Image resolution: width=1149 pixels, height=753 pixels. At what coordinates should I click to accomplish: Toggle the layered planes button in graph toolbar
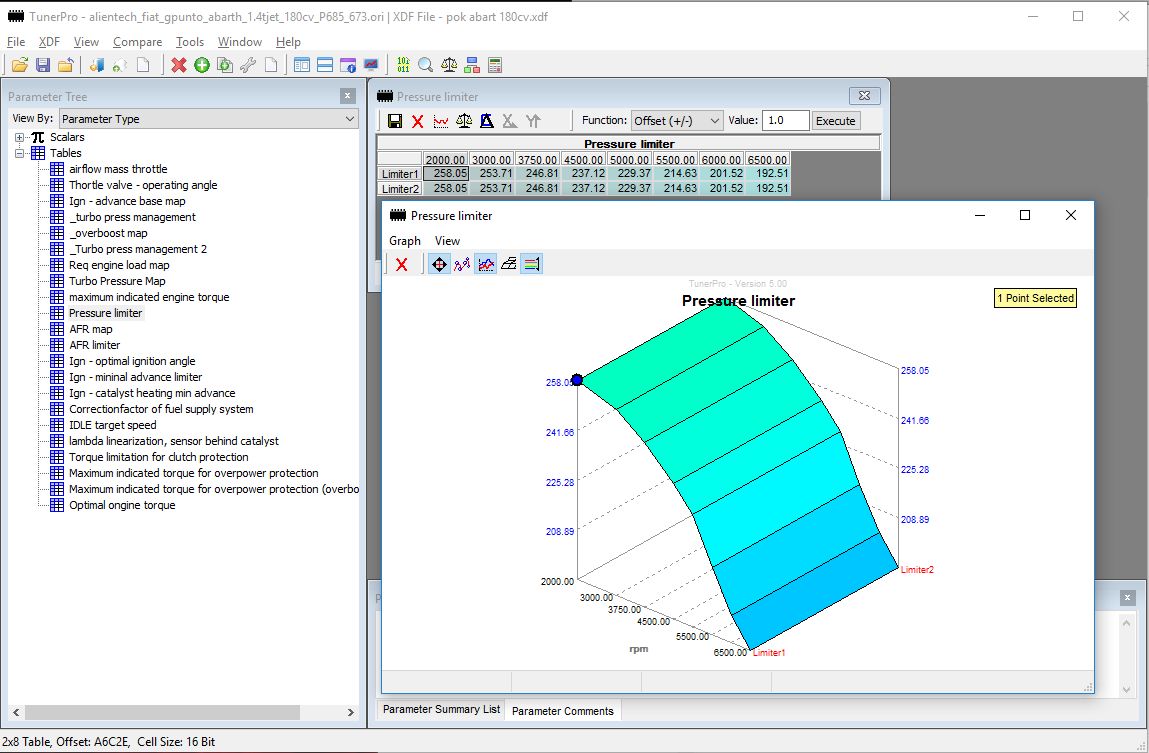[509, 264]
